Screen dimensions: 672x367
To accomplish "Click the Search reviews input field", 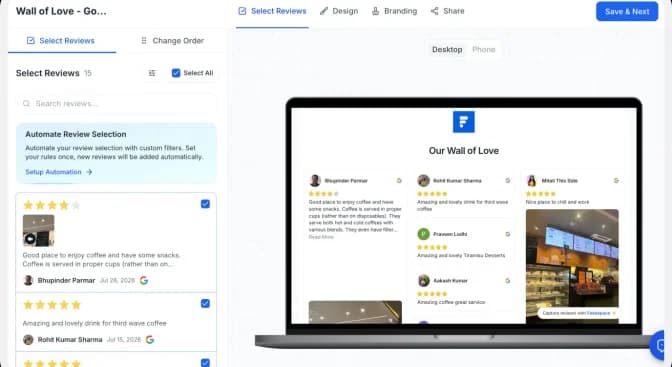I will pos(116,103).
